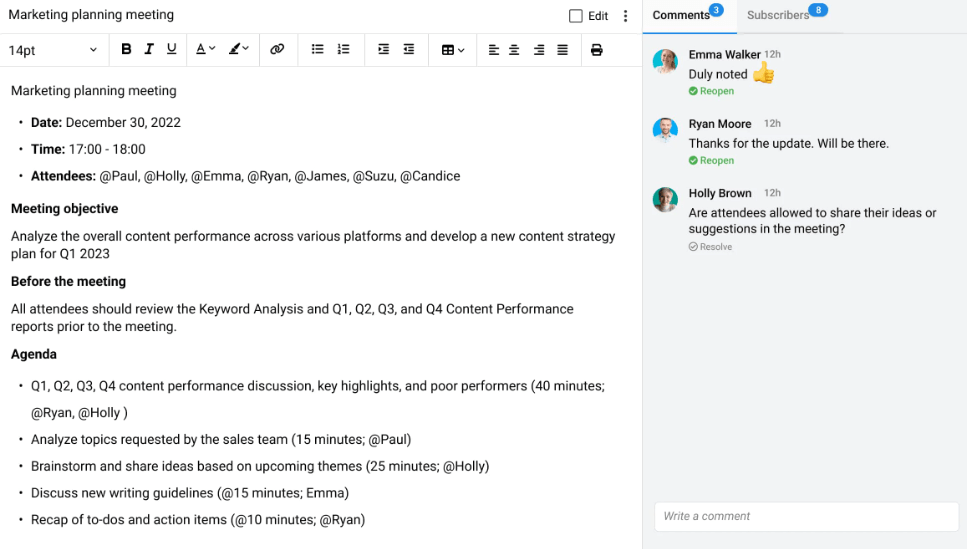The width and height of the screenshot is (967, 549).
Task: Reopen Ryan Moore's comment
Action: [x=711, y=160]
